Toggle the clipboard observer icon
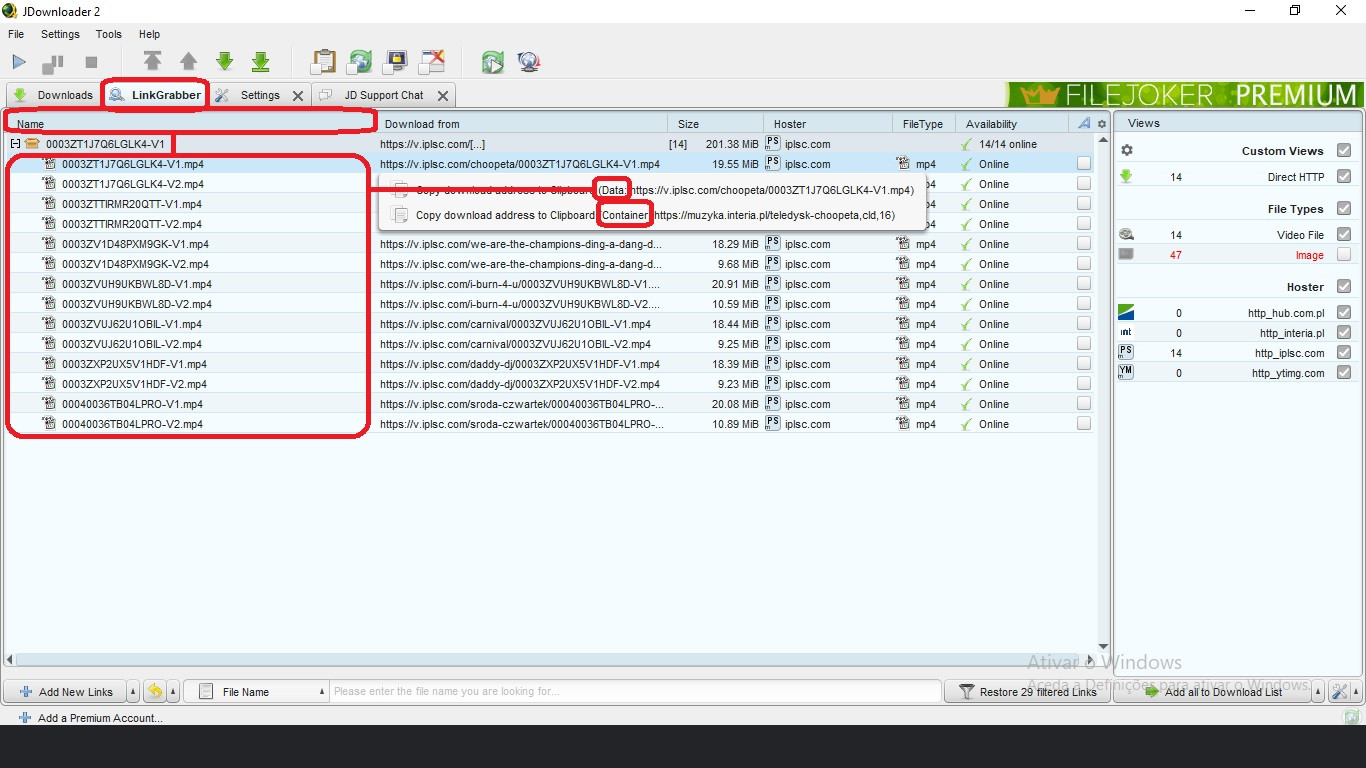Screen dimensions: 1366x768 click(x=323, y=62)
